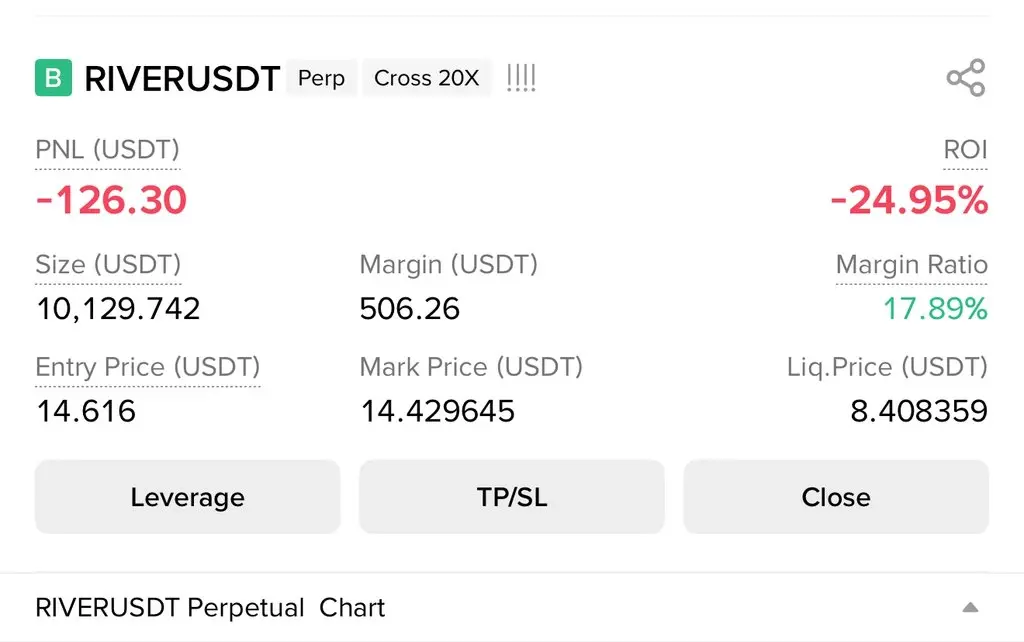
Task: Open the TP/SL settings button
Action: [512, 497]
